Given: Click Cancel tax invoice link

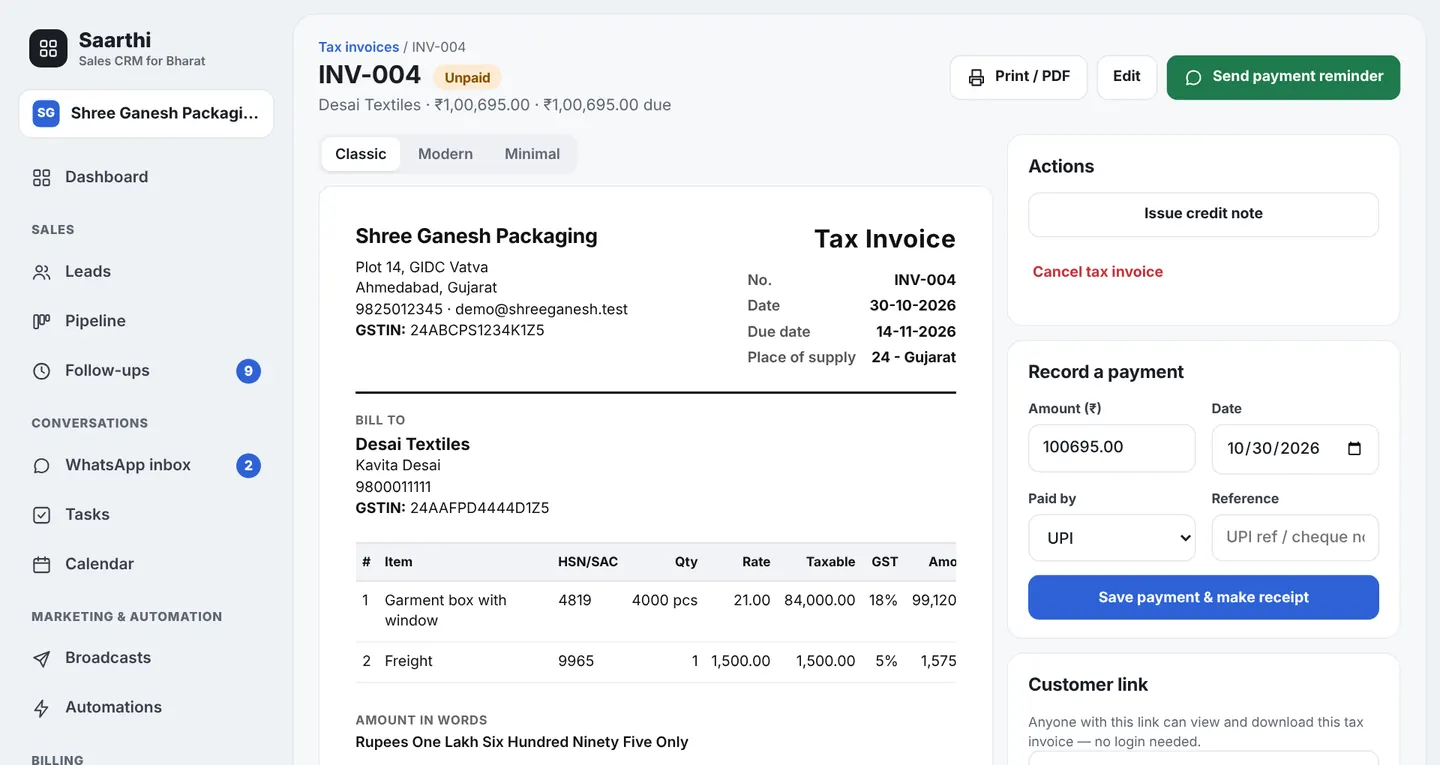Looking at the screenshot, I should click(1097, 272).
